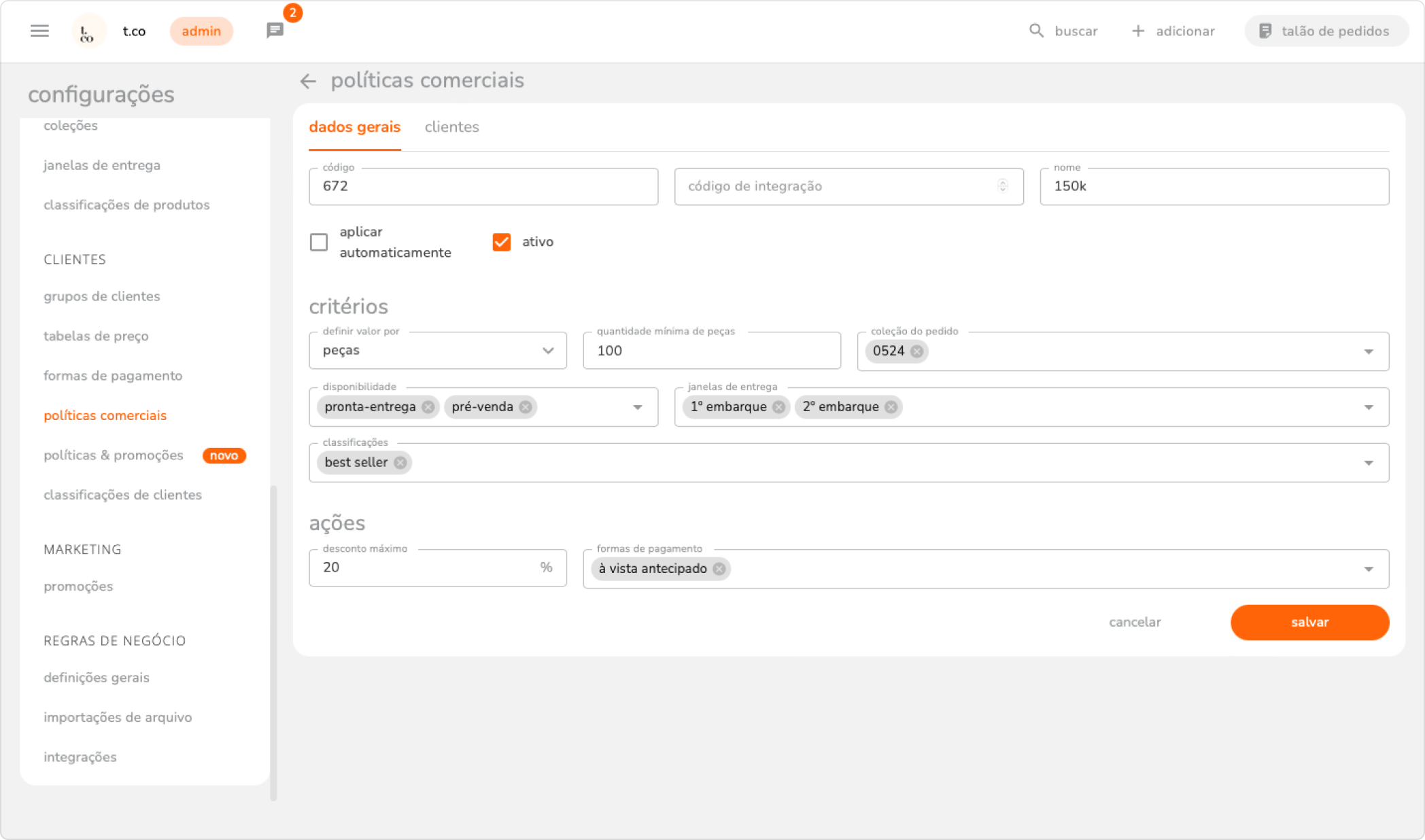Open the hamburger menu icon
Screen dimensions: 1425x840
[39, 31]
